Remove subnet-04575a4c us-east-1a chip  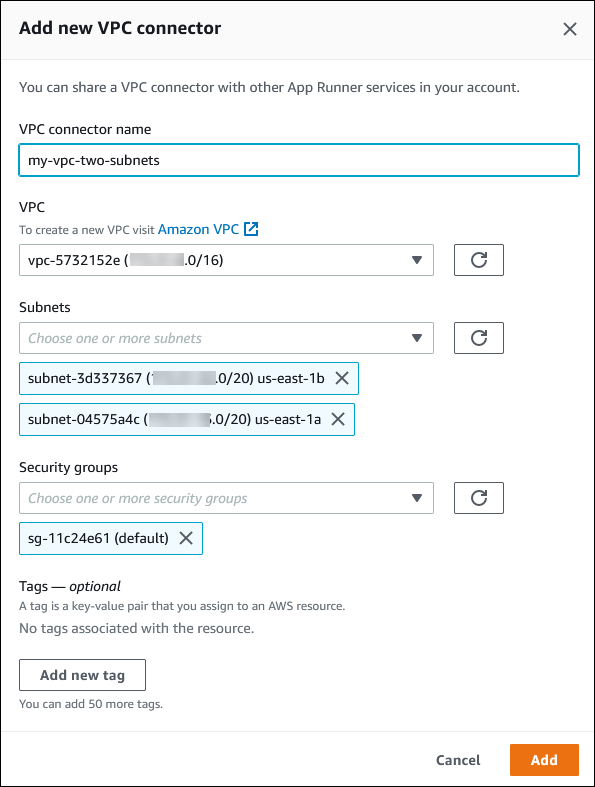tap(338, 419)
